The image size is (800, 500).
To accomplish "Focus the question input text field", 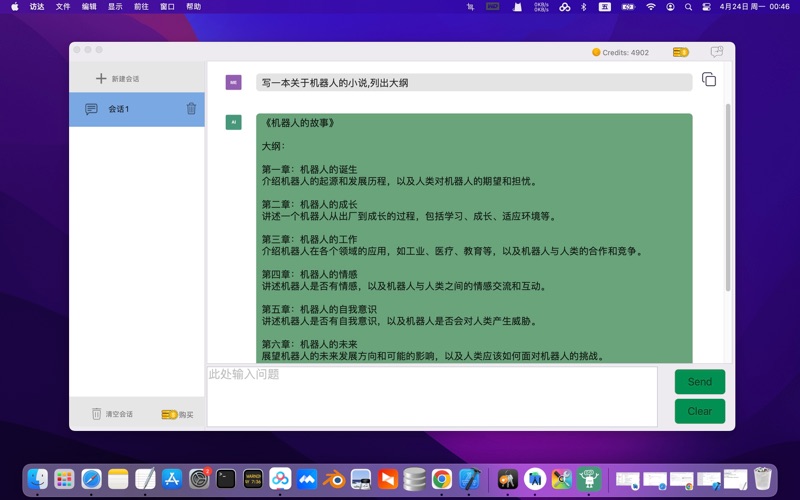I will [432, 396].
